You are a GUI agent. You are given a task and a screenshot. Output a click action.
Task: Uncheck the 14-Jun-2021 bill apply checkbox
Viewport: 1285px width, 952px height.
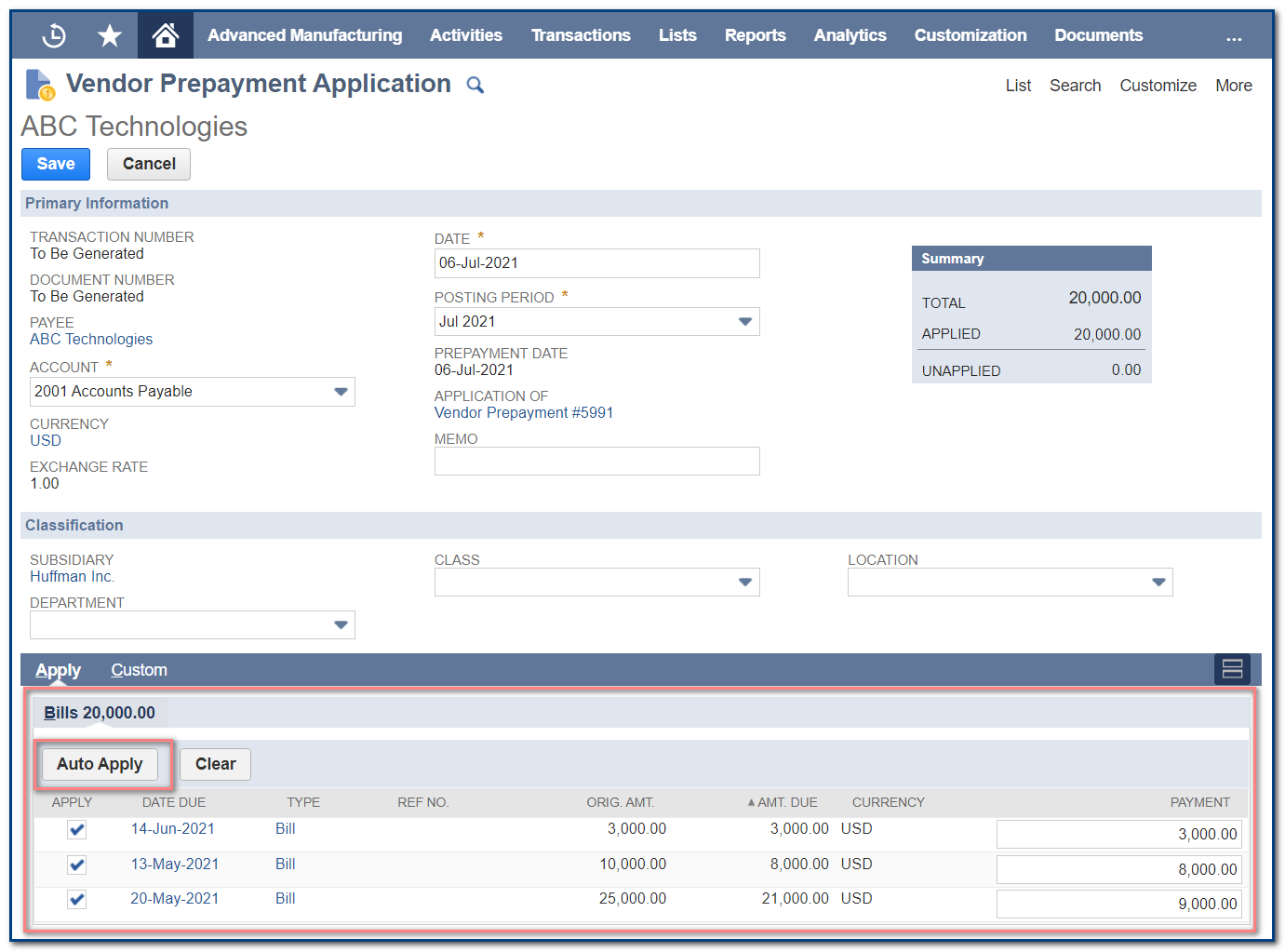tap(77, 830)
